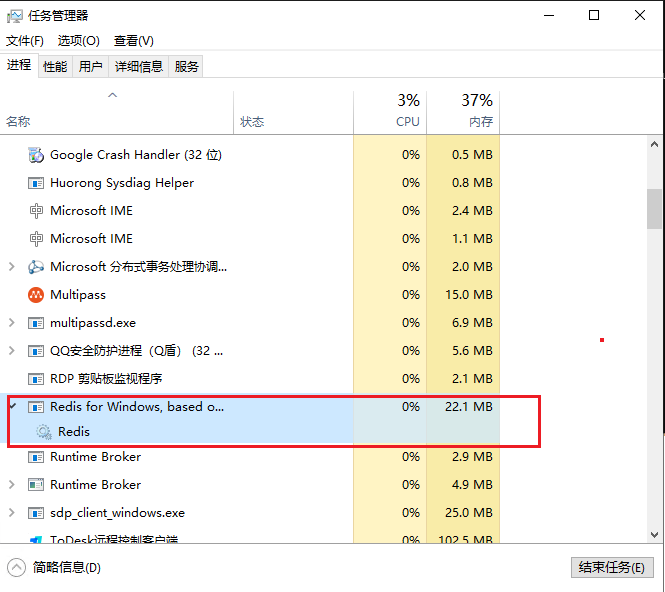Viewport: 665px width, 592px height.
Task: Click 简略信息(D) link
Action: [67, 567]
